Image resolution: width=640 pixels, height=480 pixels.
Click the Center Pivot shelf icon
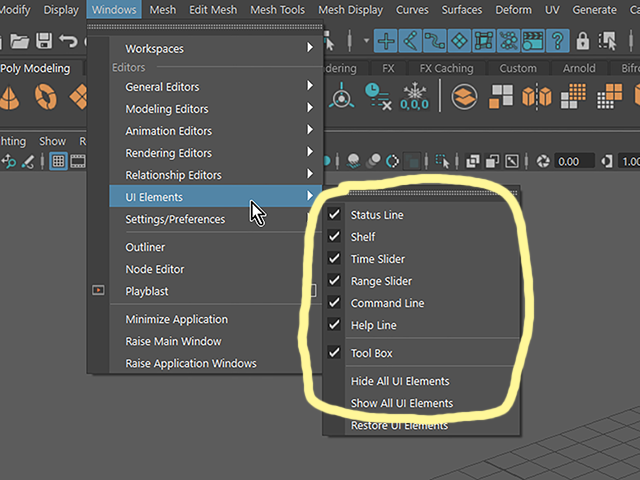(342, 96)
